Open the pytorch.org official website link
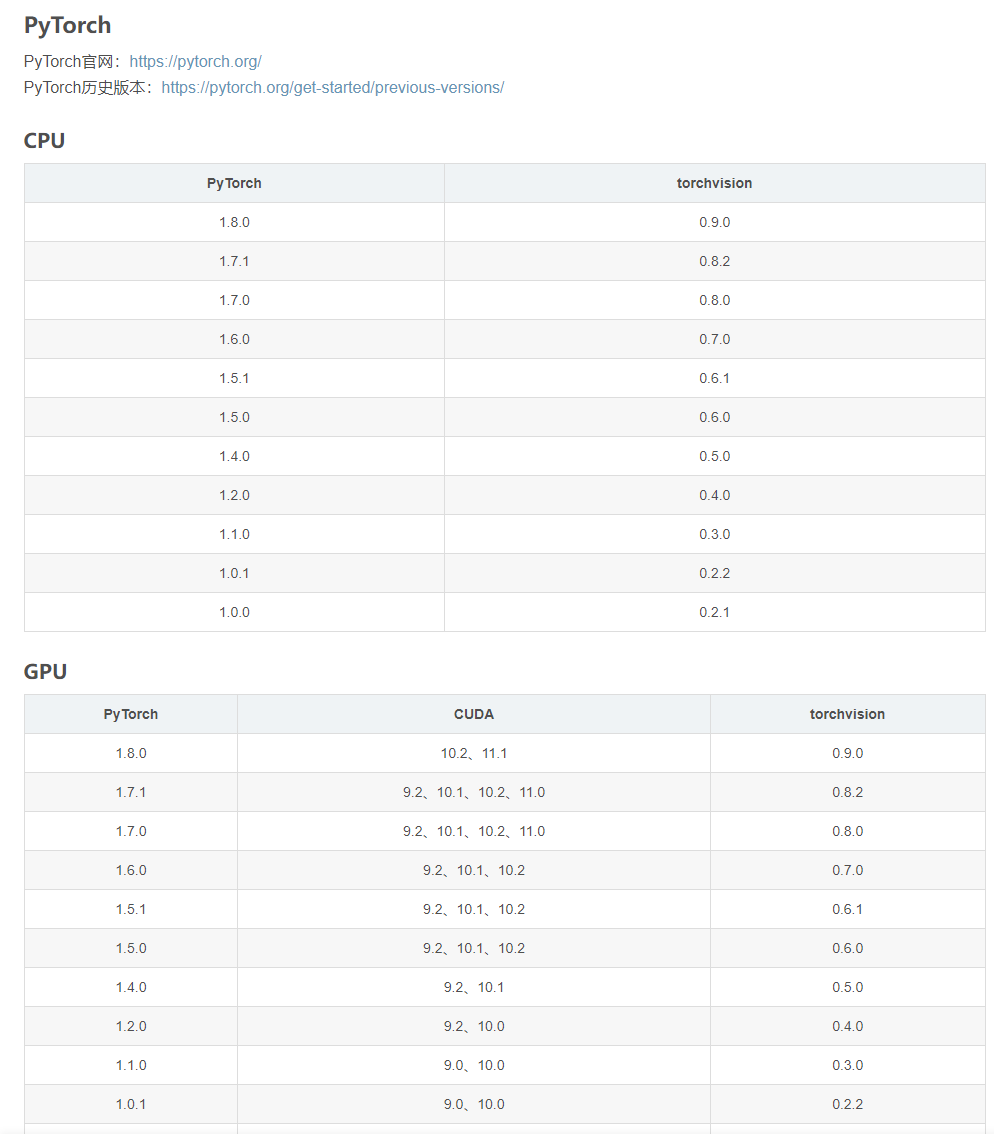Screen dimensions: 994x1141 point(195,61)
